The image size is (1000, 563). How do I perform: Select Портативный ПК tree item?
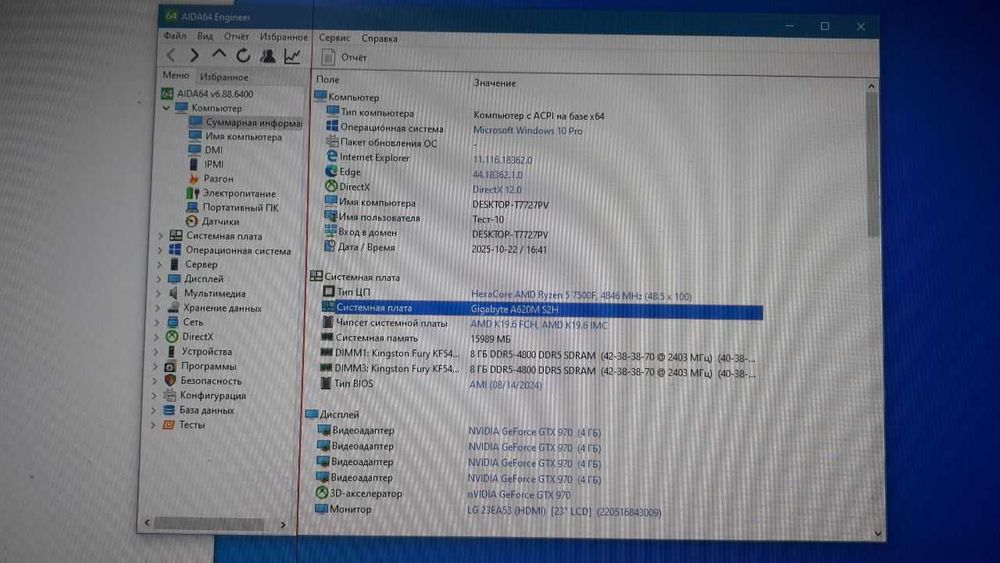point(240,207)
